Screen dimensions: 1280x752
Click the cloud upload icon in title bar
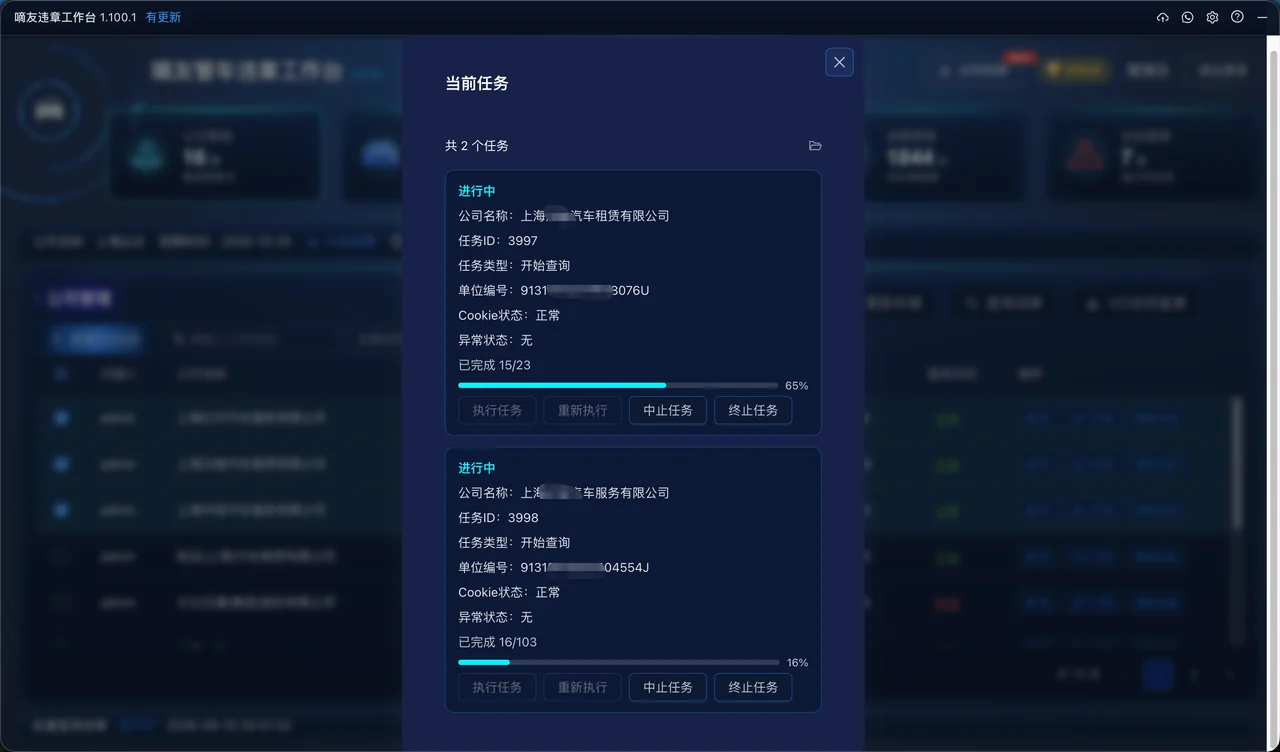[1162, 17]
